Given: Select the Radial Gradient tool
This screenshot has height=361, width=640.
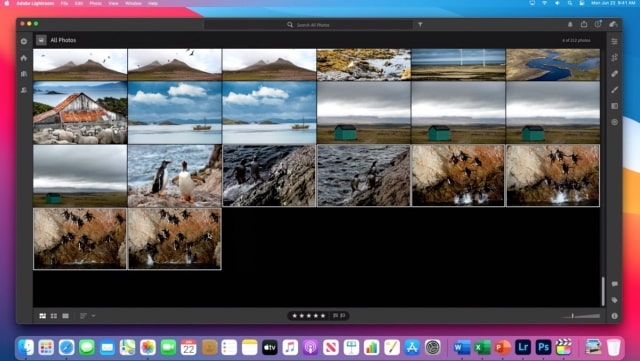Looking at the screenshot, I should [x=614, y=122].
